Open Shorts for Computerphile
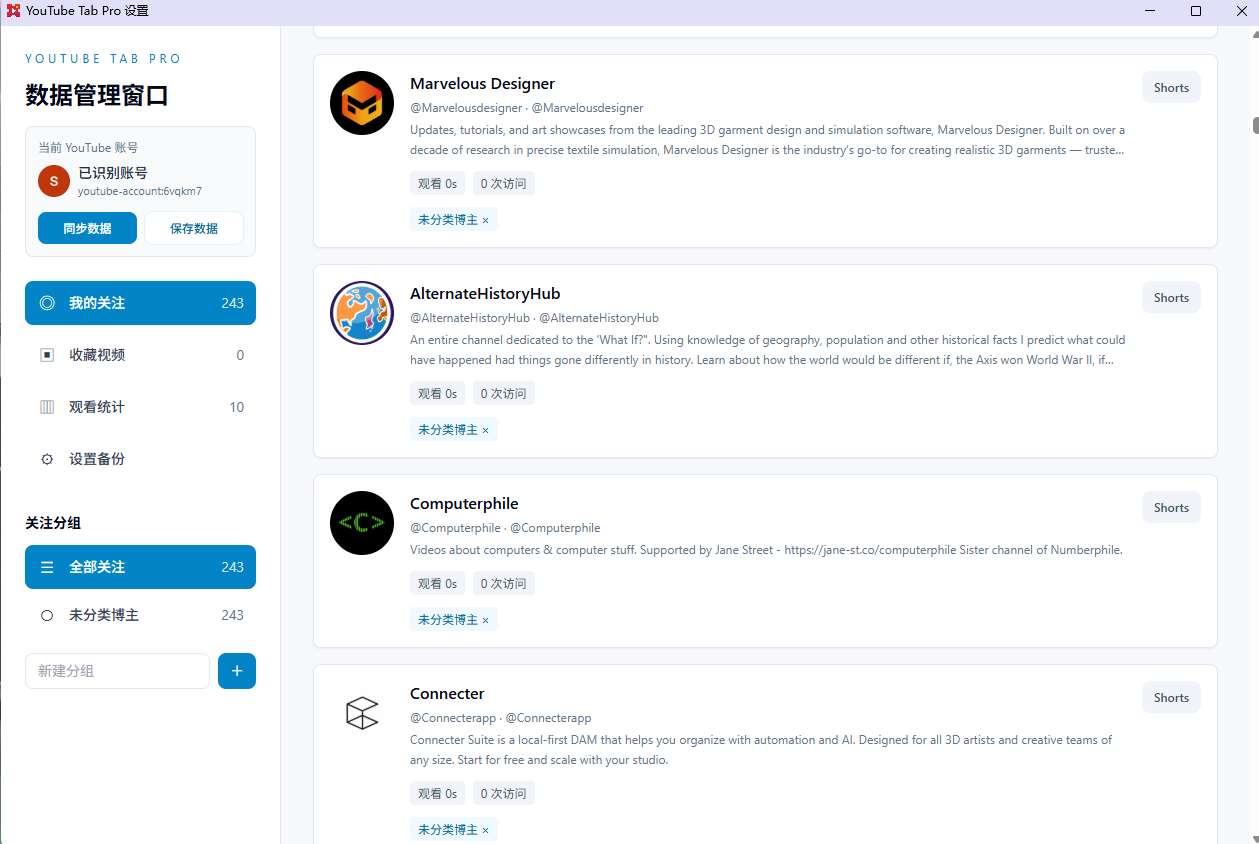 click(1171, 507)
